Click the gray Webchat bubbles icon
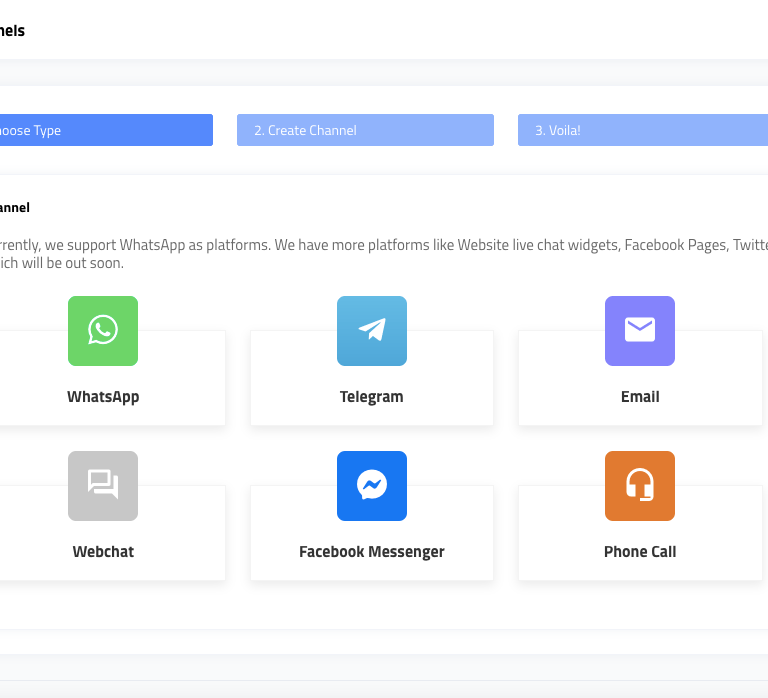 (x=103, y=486)
